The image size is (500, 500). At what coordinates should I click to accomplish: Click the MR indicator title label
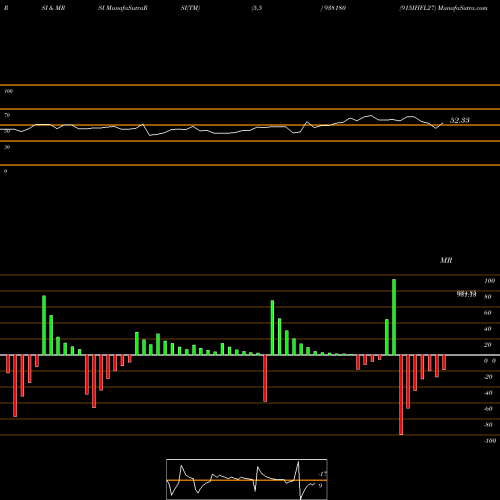coord(446,260)
